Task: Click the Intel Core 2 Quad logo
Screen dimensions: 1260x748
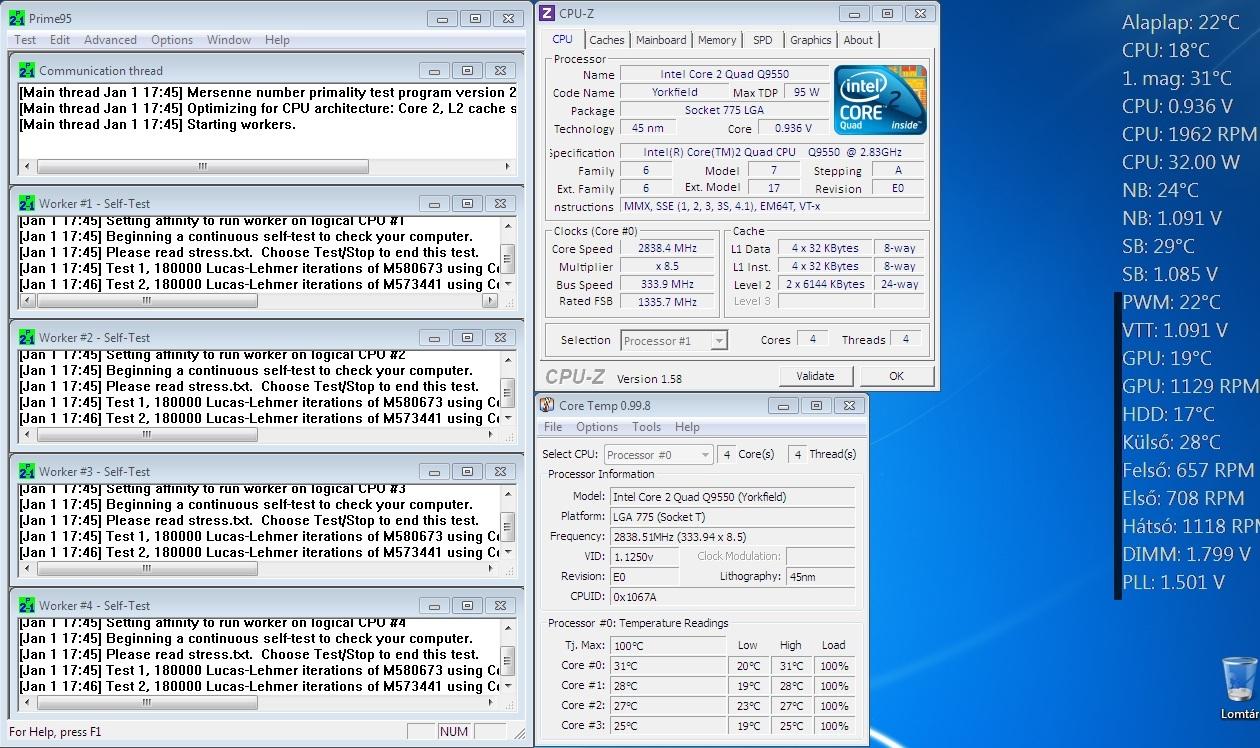Action: 880,100
